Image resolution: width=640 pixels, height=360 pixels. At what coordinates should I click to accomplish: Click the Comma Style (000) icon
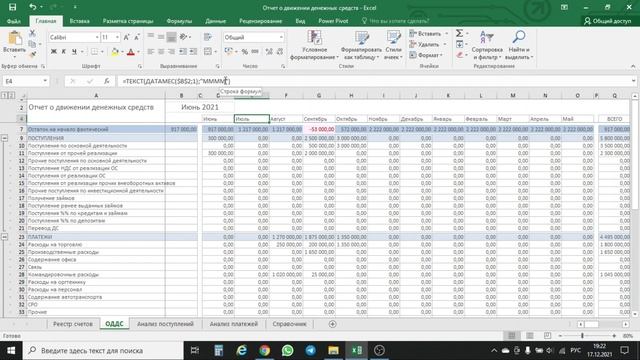click(x=255, y=51)
